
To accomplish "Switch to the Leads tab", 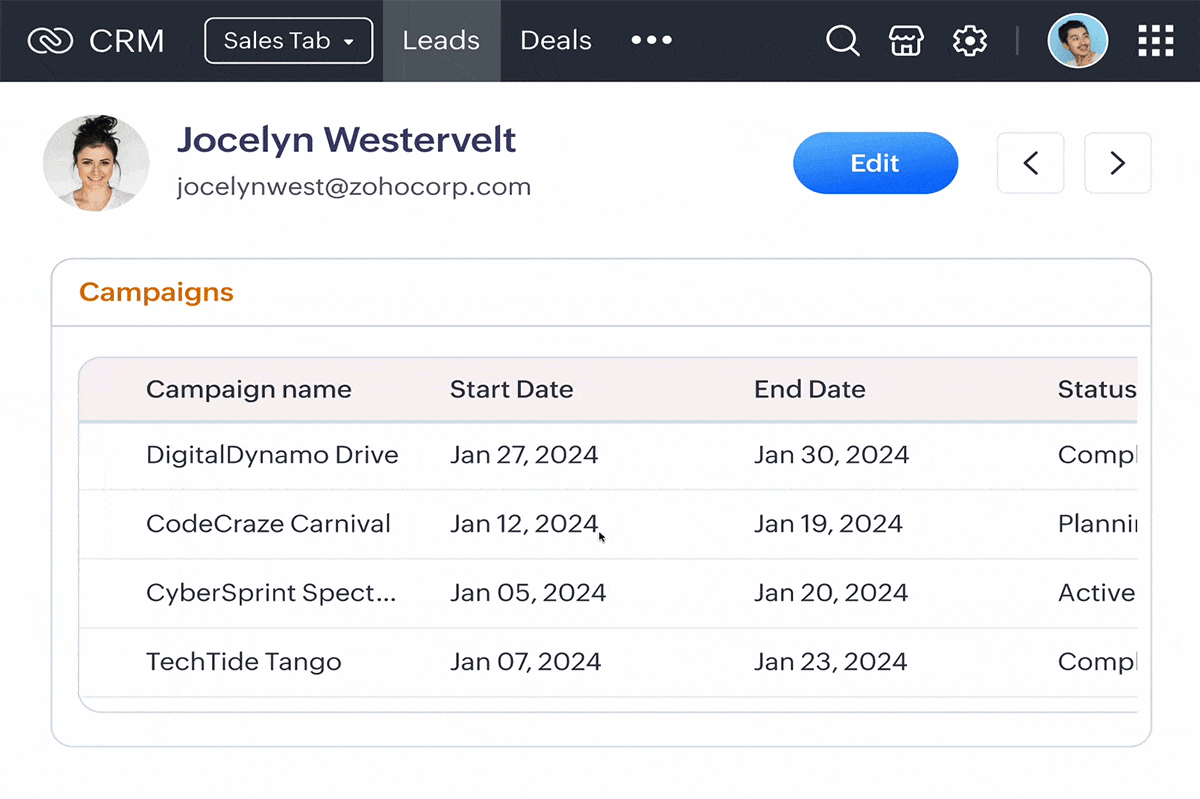I will pos(441,41).
